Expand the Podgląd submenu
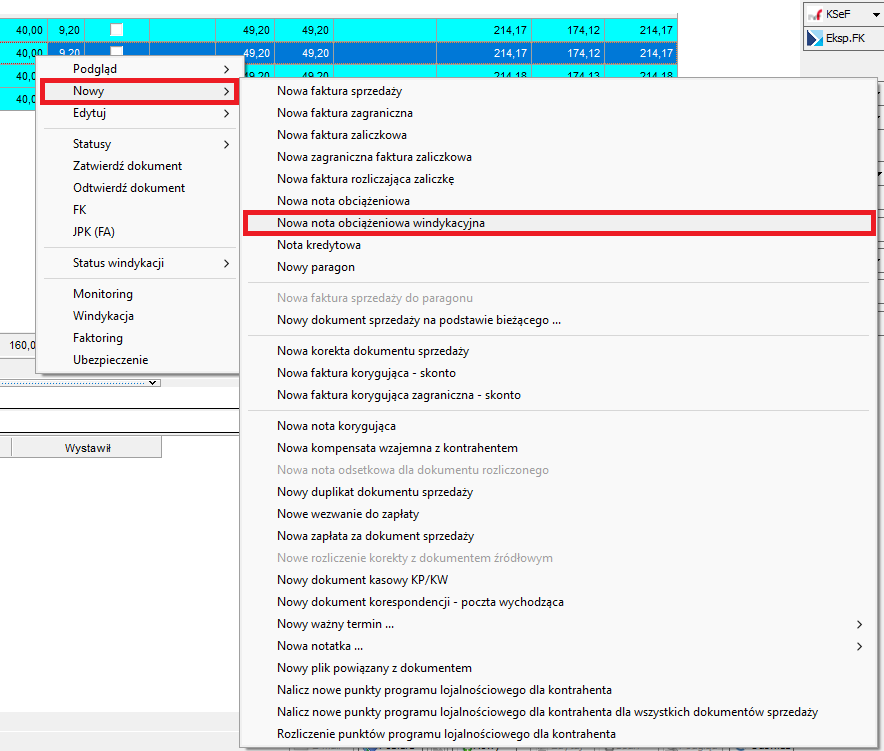884x751 pixels. click(138, 69)
